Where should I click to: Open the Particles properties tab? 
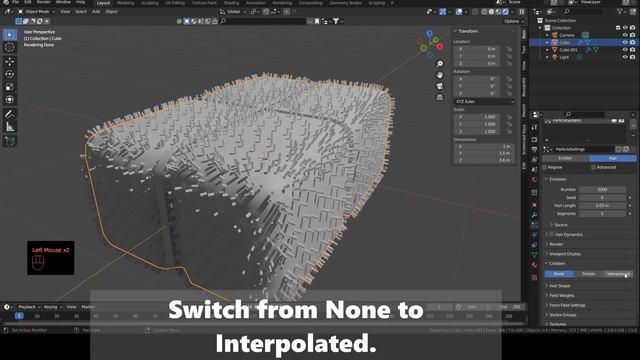[534, 225]
